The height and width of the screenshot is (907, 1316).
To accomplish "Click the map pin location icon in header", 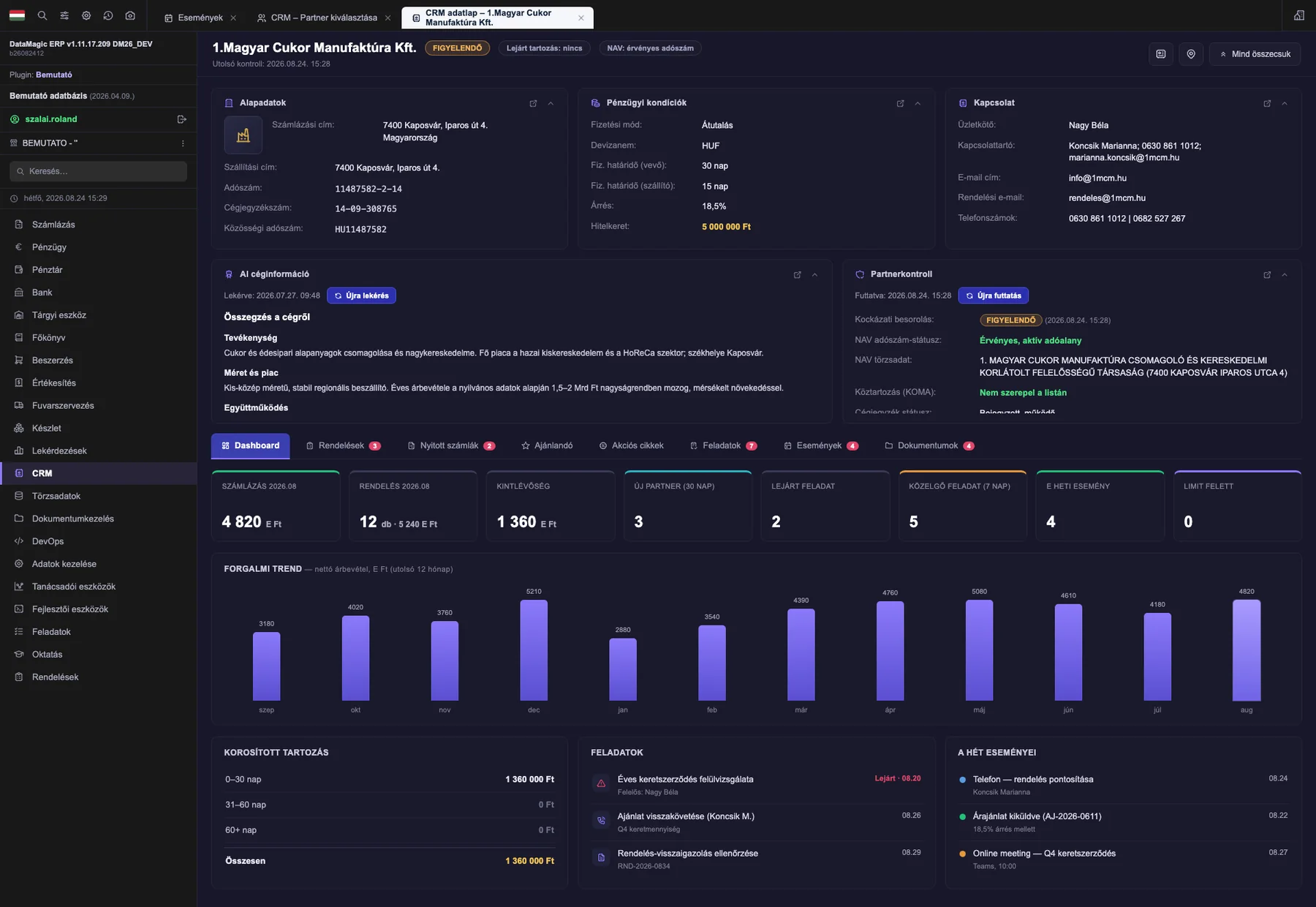I will [x=1191, y=54].
